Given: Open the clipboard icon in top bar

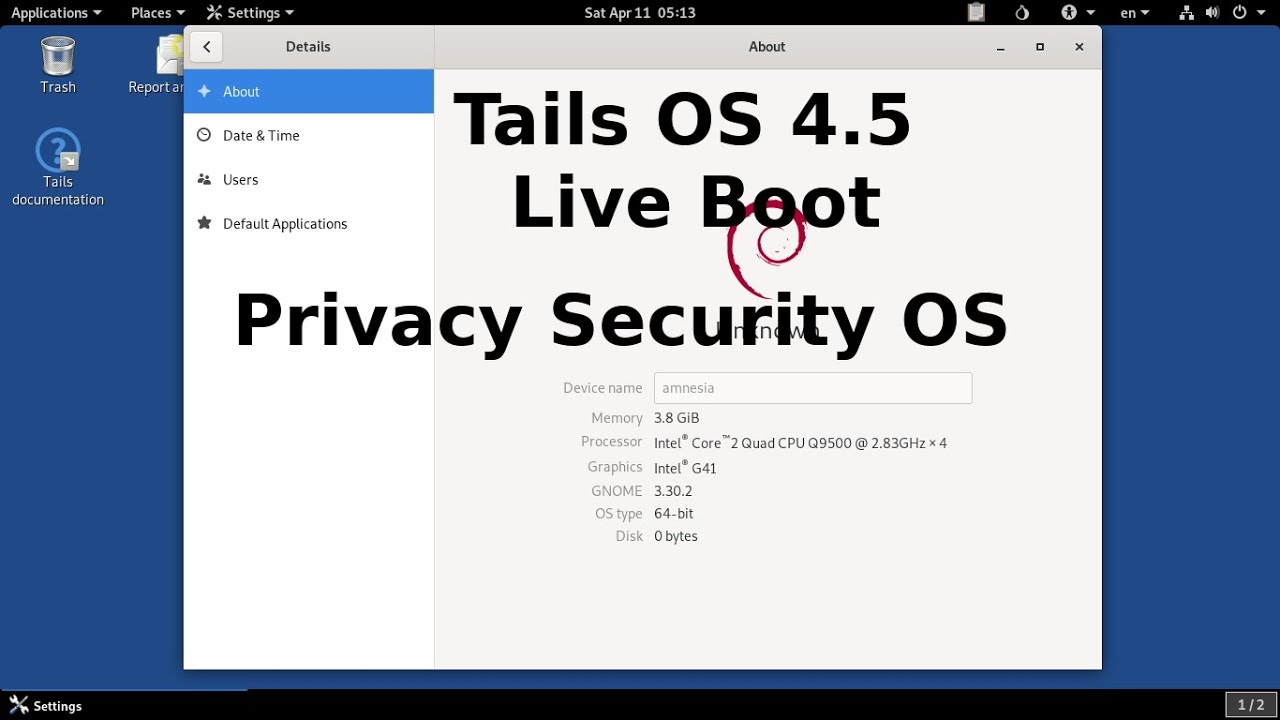Looking at the screenshot, I should coord(976,13).
